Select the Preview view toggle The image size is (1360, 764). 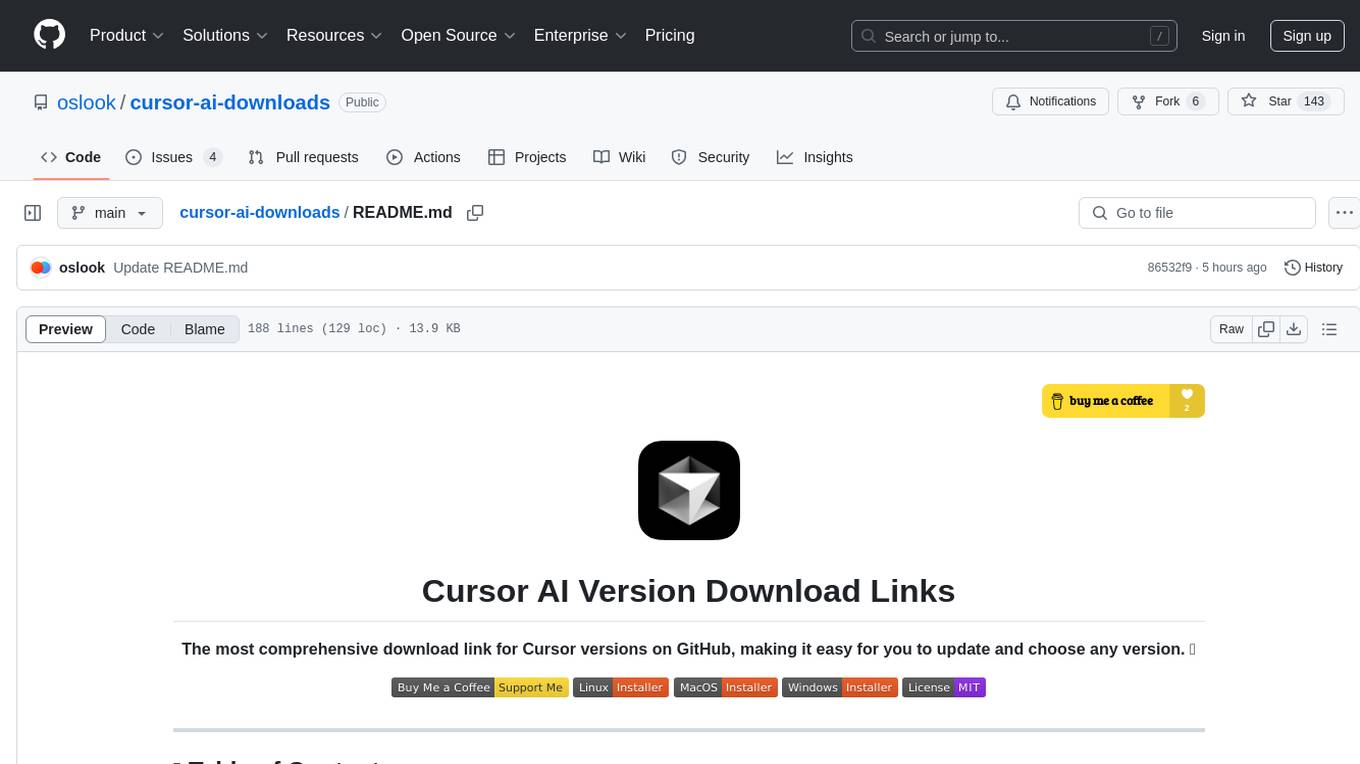(66, 329)
